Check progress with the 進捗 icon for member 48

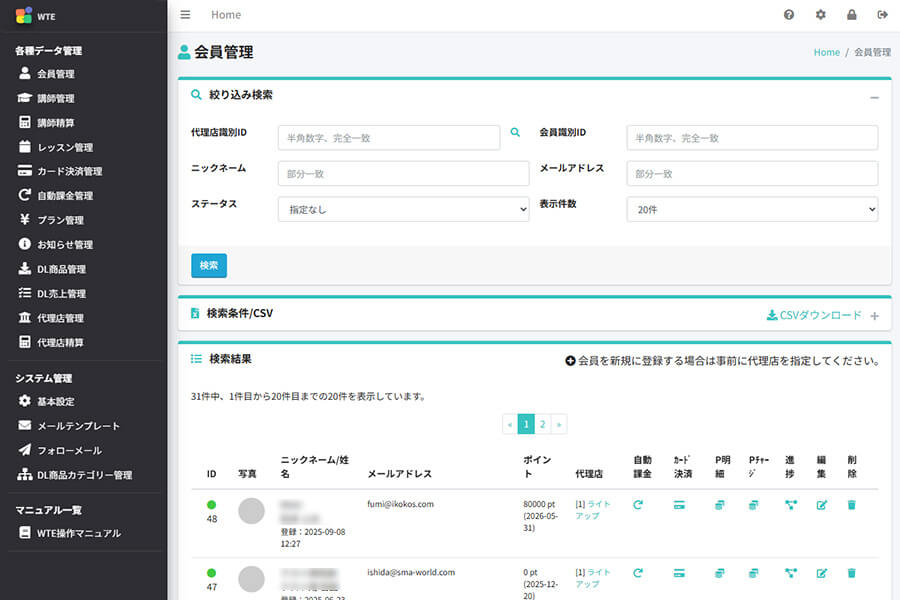(791, 505)
